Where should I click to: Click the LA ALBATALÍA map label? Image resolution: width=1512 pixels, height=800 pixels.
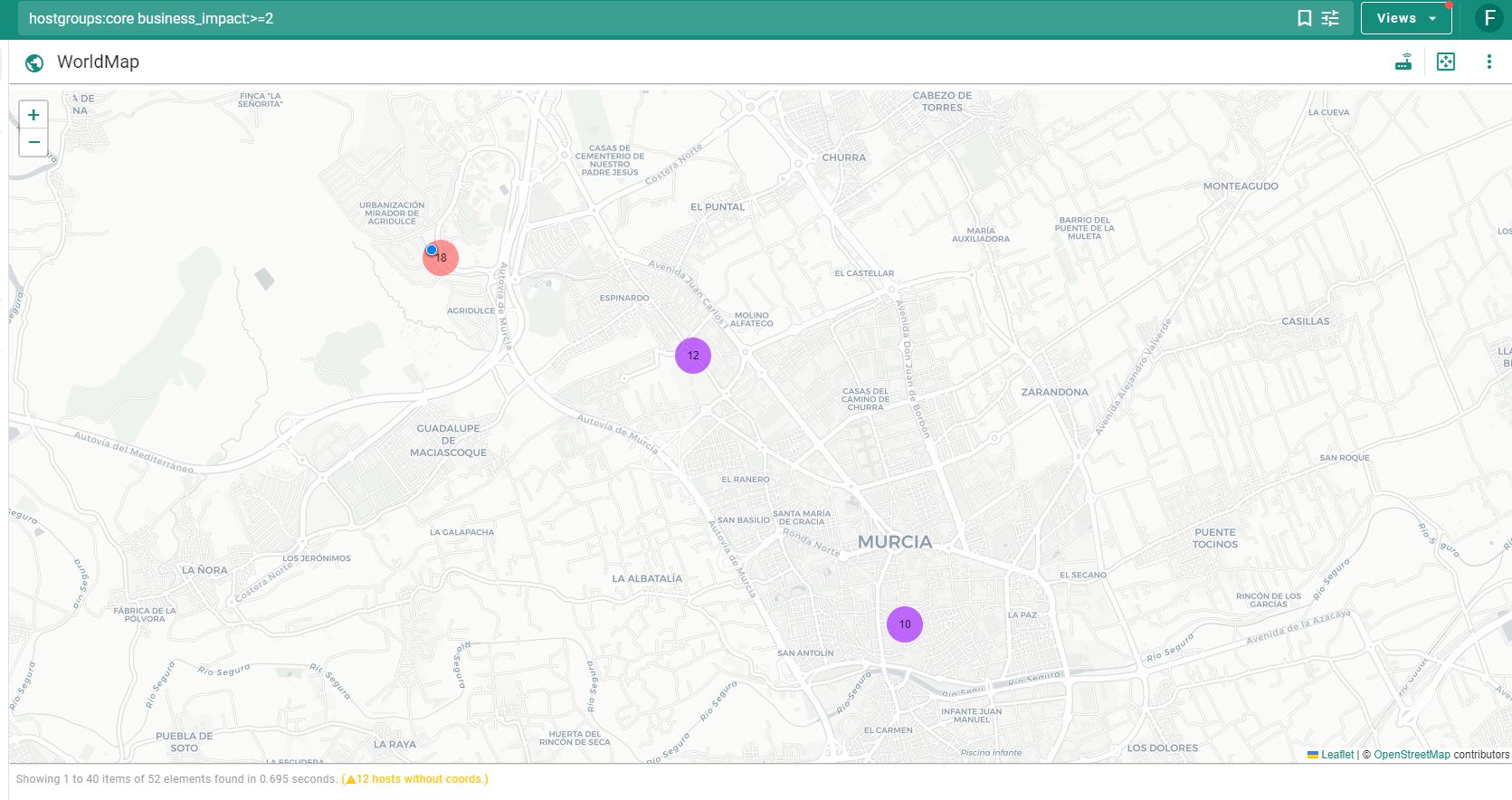[x=647, y=579]
